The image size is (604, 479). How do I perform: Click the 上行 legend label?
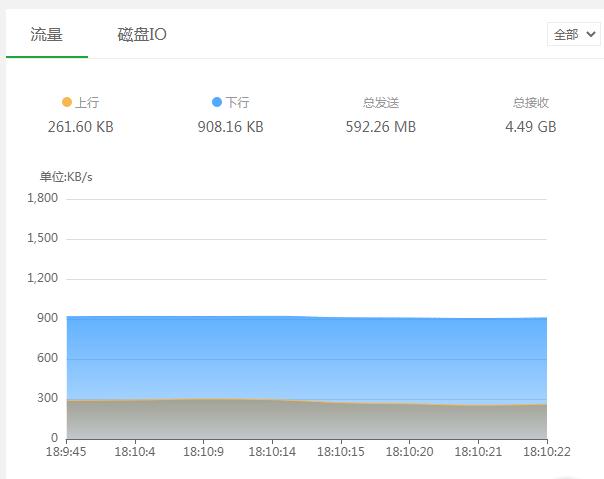pos(87,103)
